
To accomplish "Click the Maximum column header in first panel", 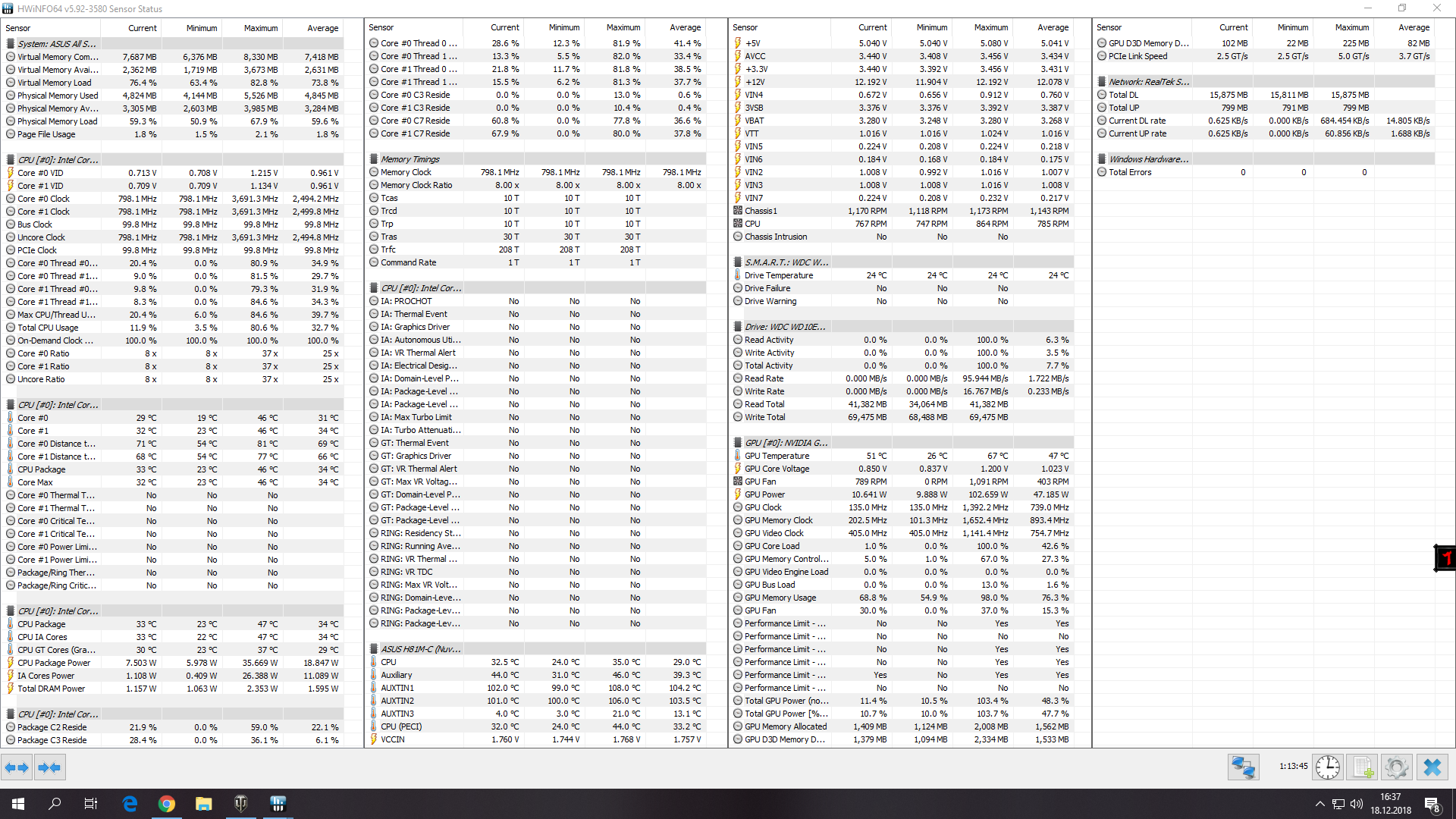I will coord(260,28).
